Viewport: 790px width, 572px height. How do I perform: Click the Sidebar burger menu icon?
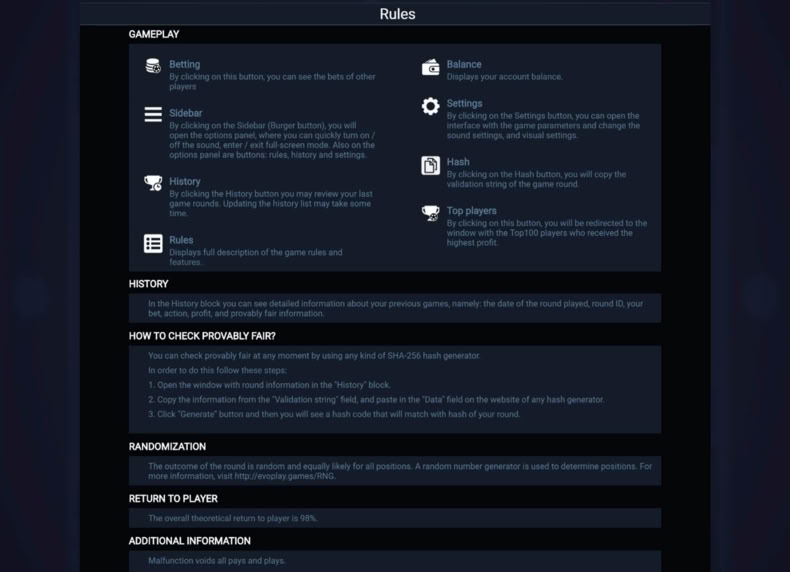[x=153, y=114]
